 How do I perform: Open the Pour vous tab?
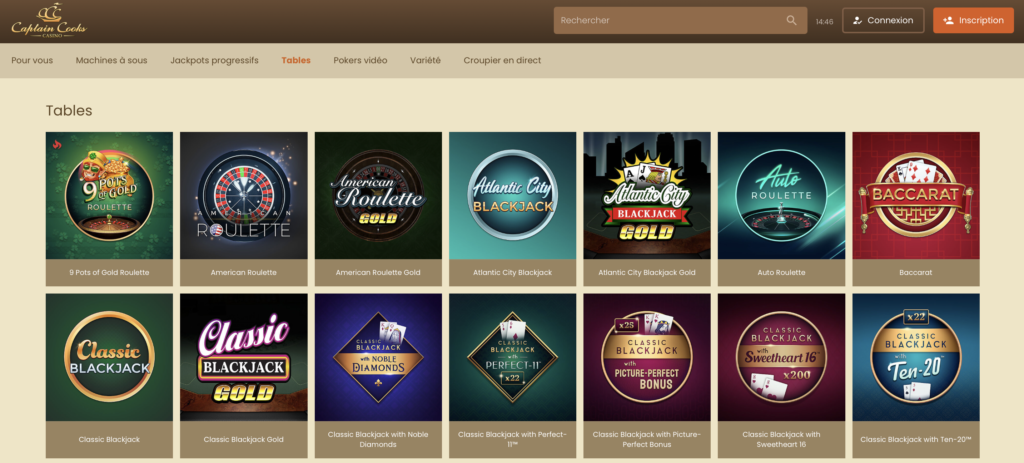point(32,60)
